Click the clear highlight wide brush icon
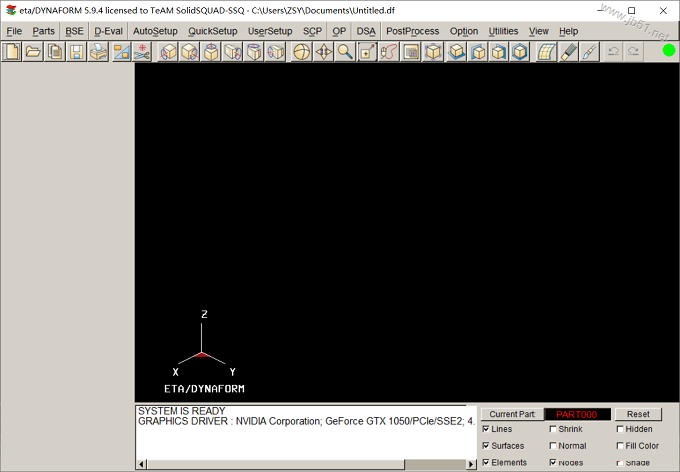 (x=569, y=52)
